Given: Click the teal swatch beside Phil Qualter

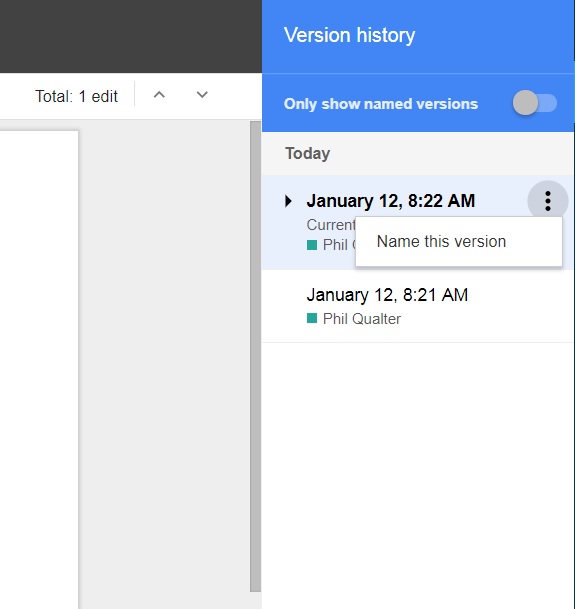Looking at the screenshot, I should tap(312, 318).
